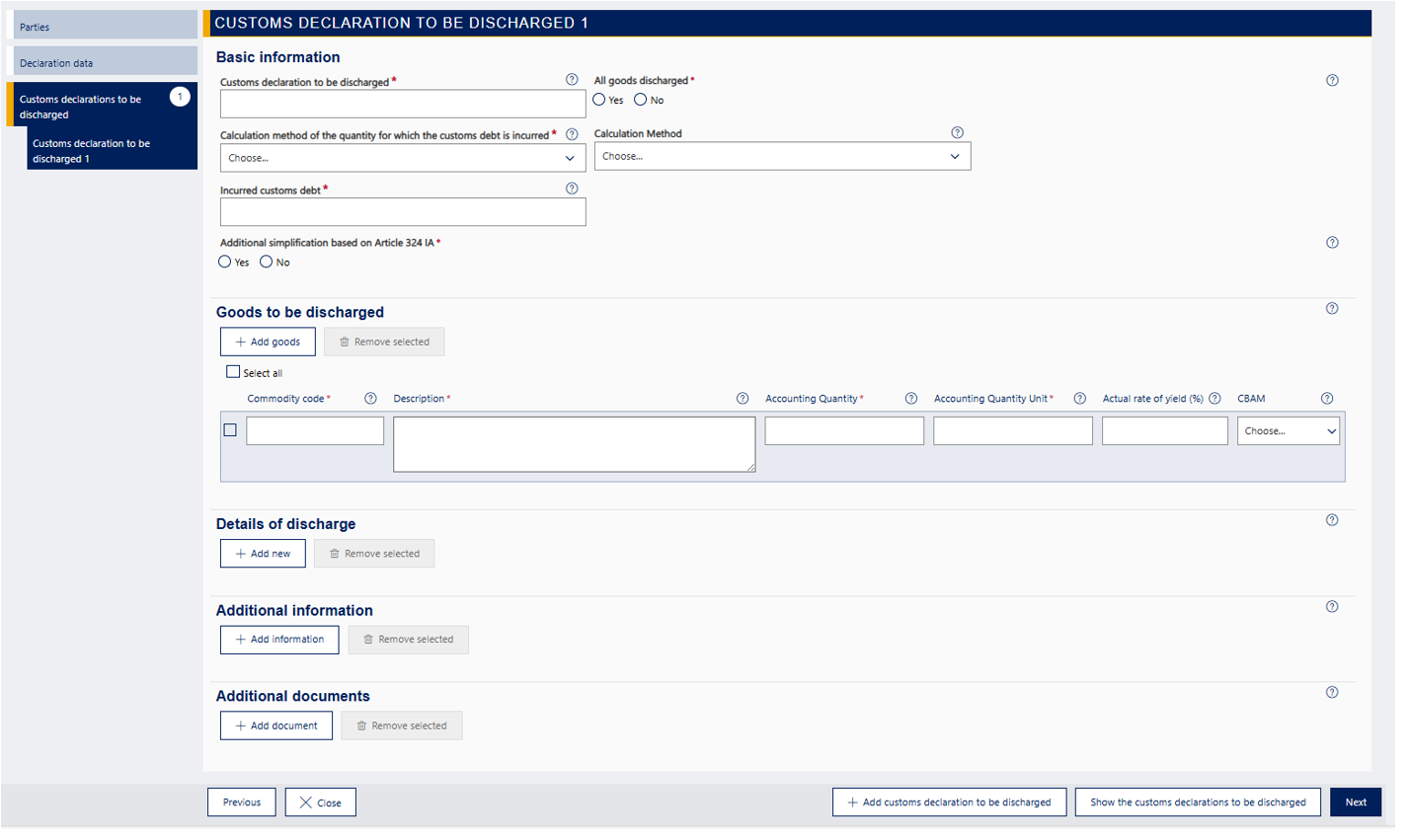Go to Parties section in sidebar
This screenshot has width=1411, height=840.
103,27
